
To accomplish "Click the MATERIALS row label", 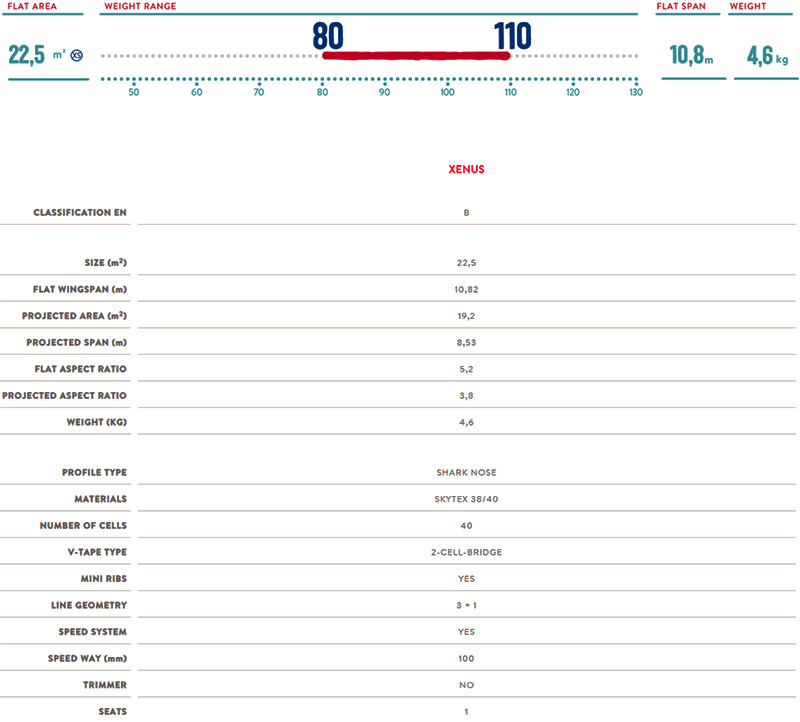I will [x=101, y=499].
